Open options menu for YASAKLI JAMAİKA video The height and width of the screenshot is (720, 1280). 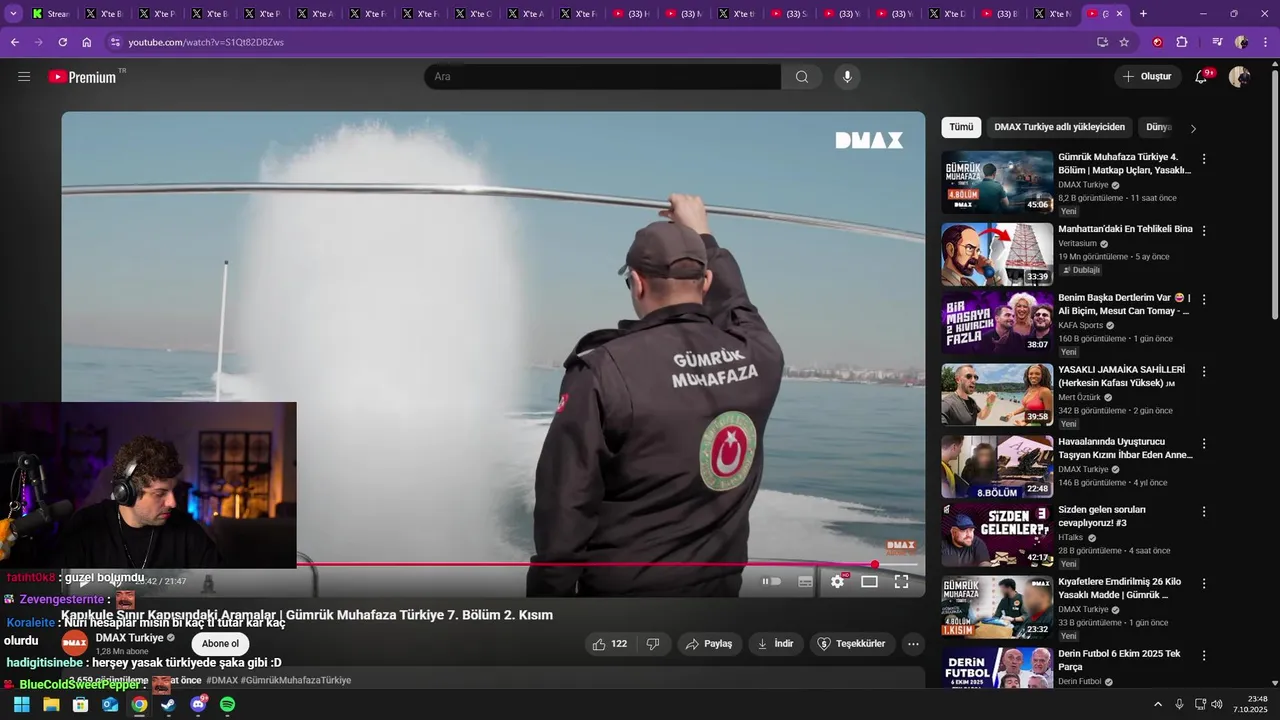click(1204, 371)
